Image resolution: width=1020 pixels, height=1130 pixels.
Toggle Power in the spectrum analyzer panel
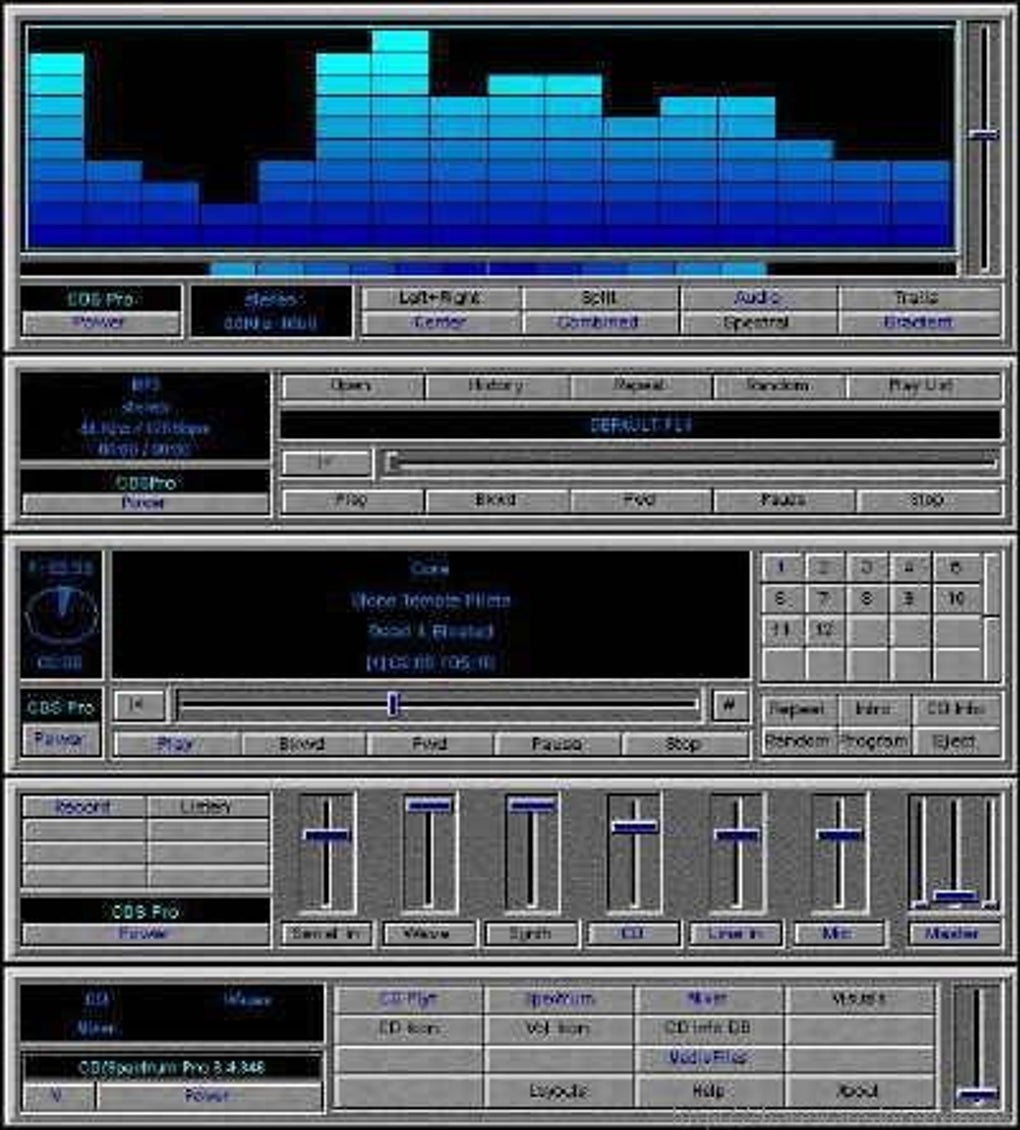(x=100, y=323)
